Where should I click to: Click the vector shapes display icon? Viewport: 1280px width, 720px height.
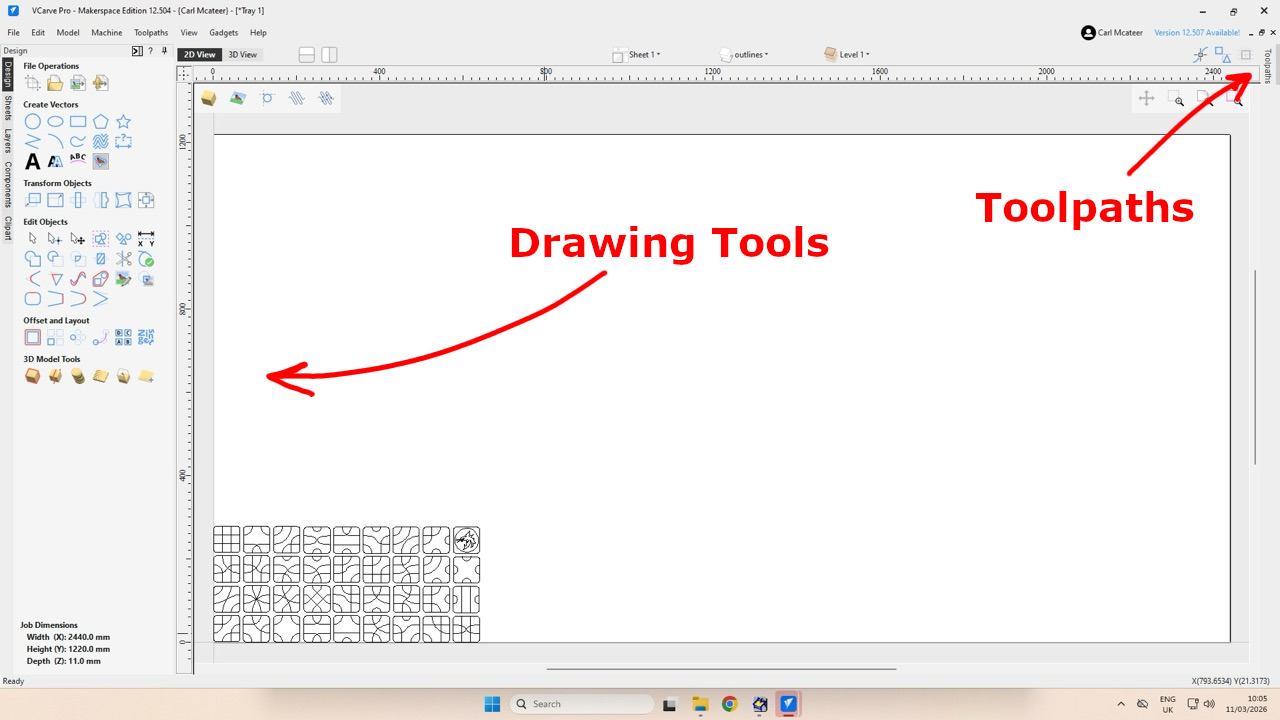pyautogui.click(x=1223, y=55)
